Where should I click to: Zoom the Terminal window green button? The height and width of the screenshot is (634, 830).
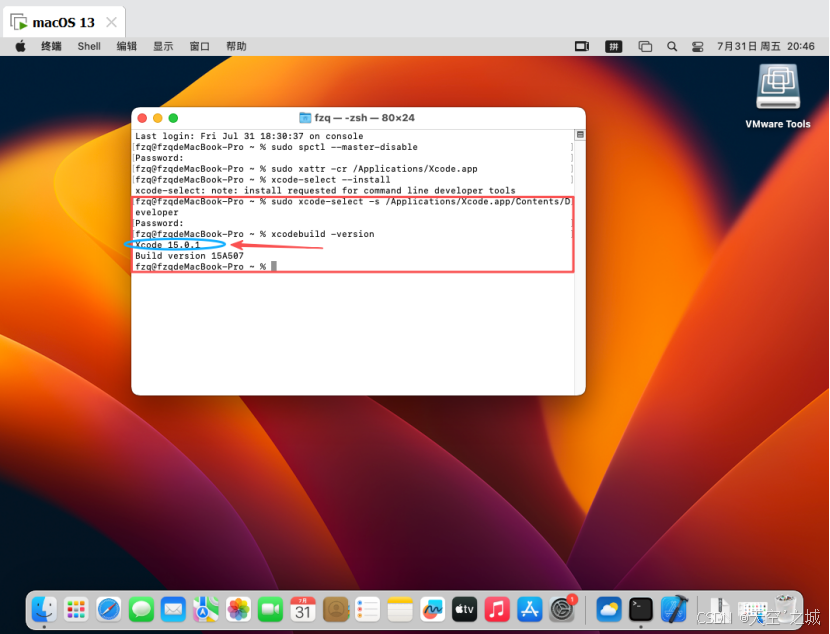[x=173, y=118]
